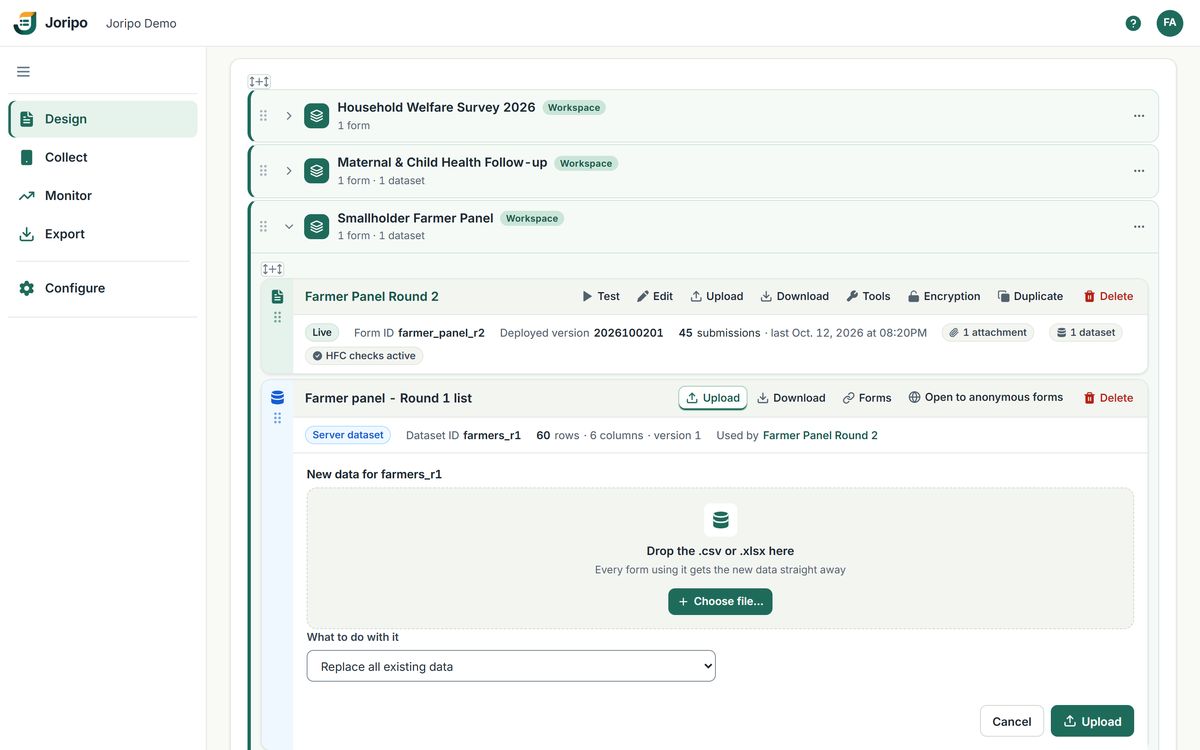Click deployed version 2026100201
The width and height of the screenshot is (1200, 750).
click(x=628, y=333)
